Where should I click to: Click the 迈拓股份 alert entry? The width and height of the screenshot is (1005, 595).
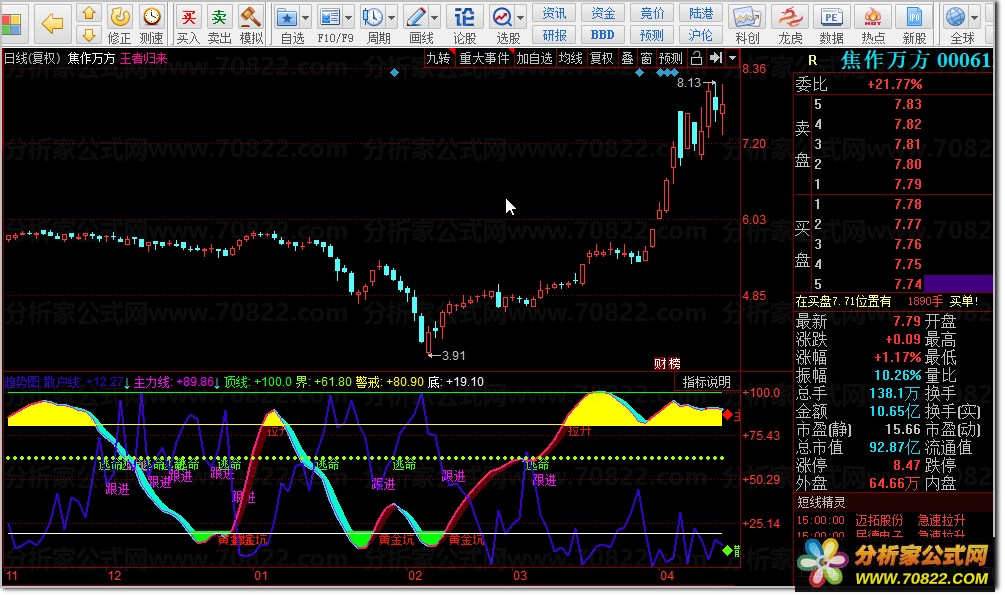pos(879,520)
